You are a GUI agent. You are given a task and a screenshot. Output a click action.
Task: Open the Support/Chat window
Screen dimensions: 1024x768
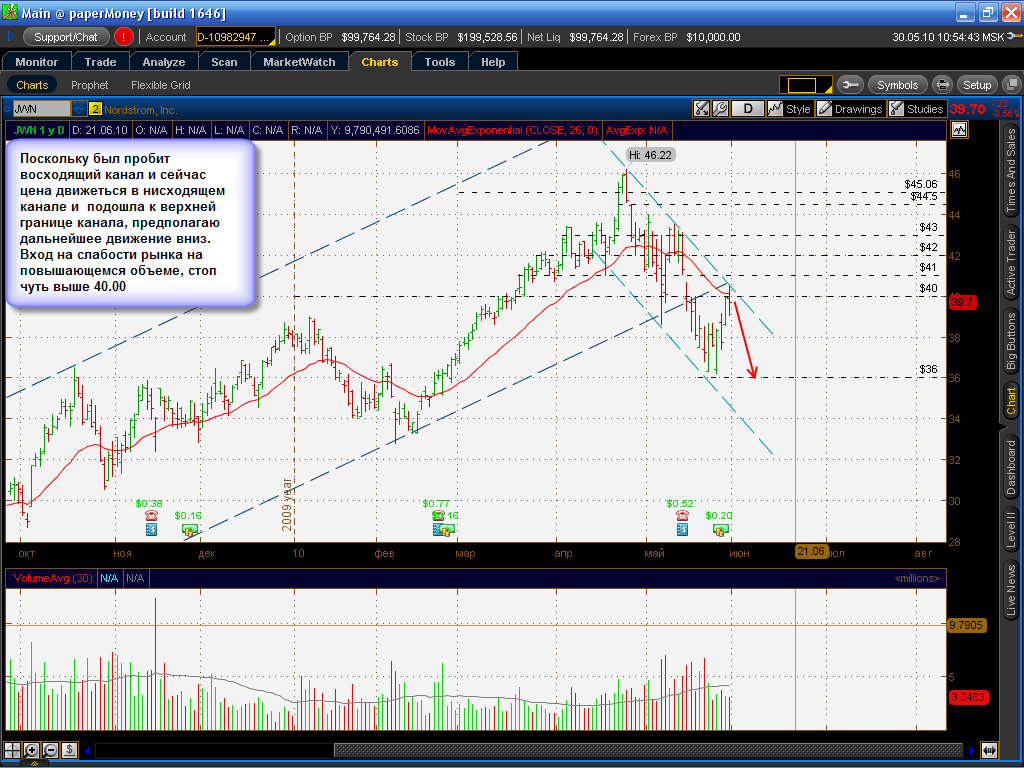[66, 37]
